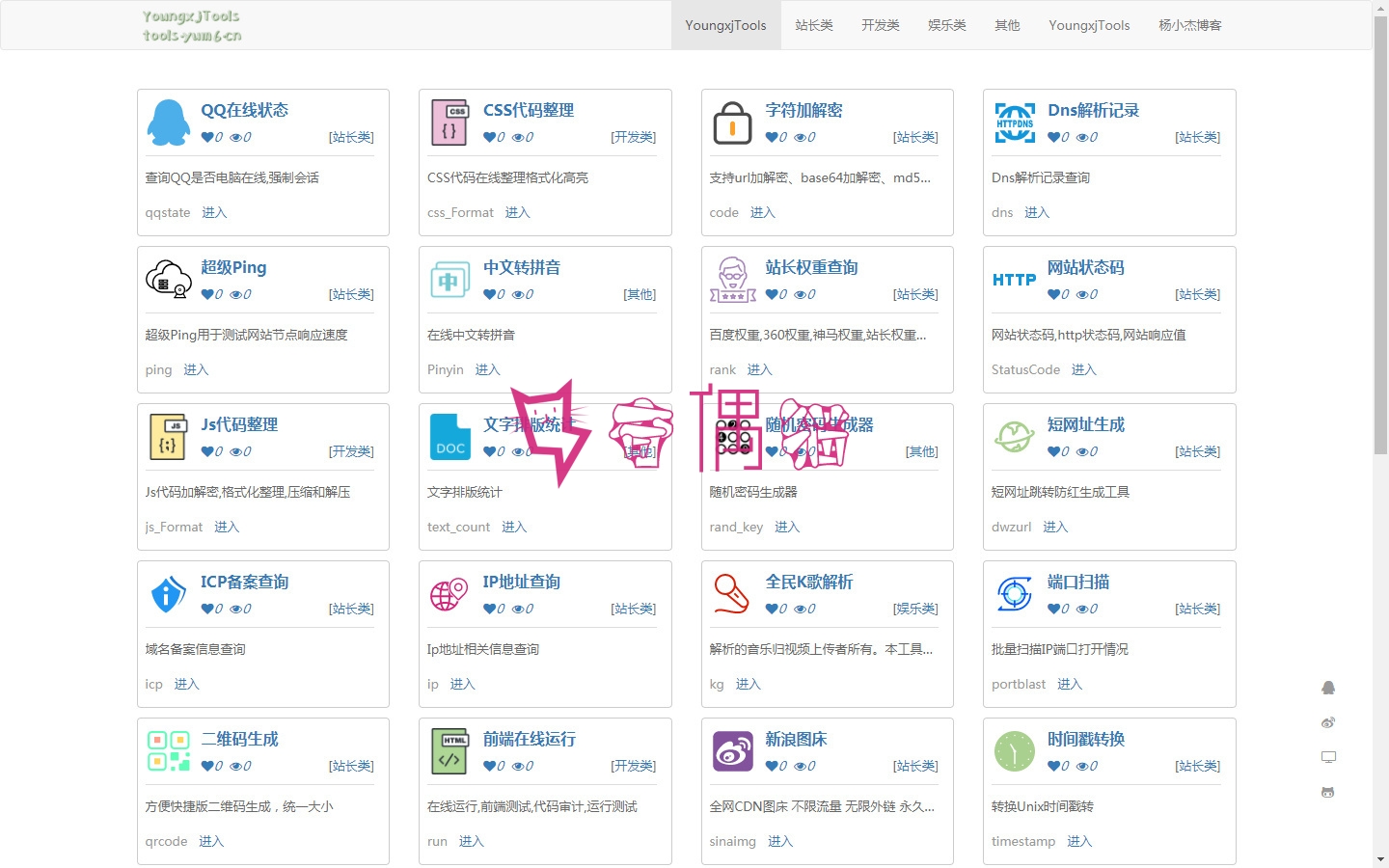Click the scrollbar down arrow

click(x=1380, y=859)
